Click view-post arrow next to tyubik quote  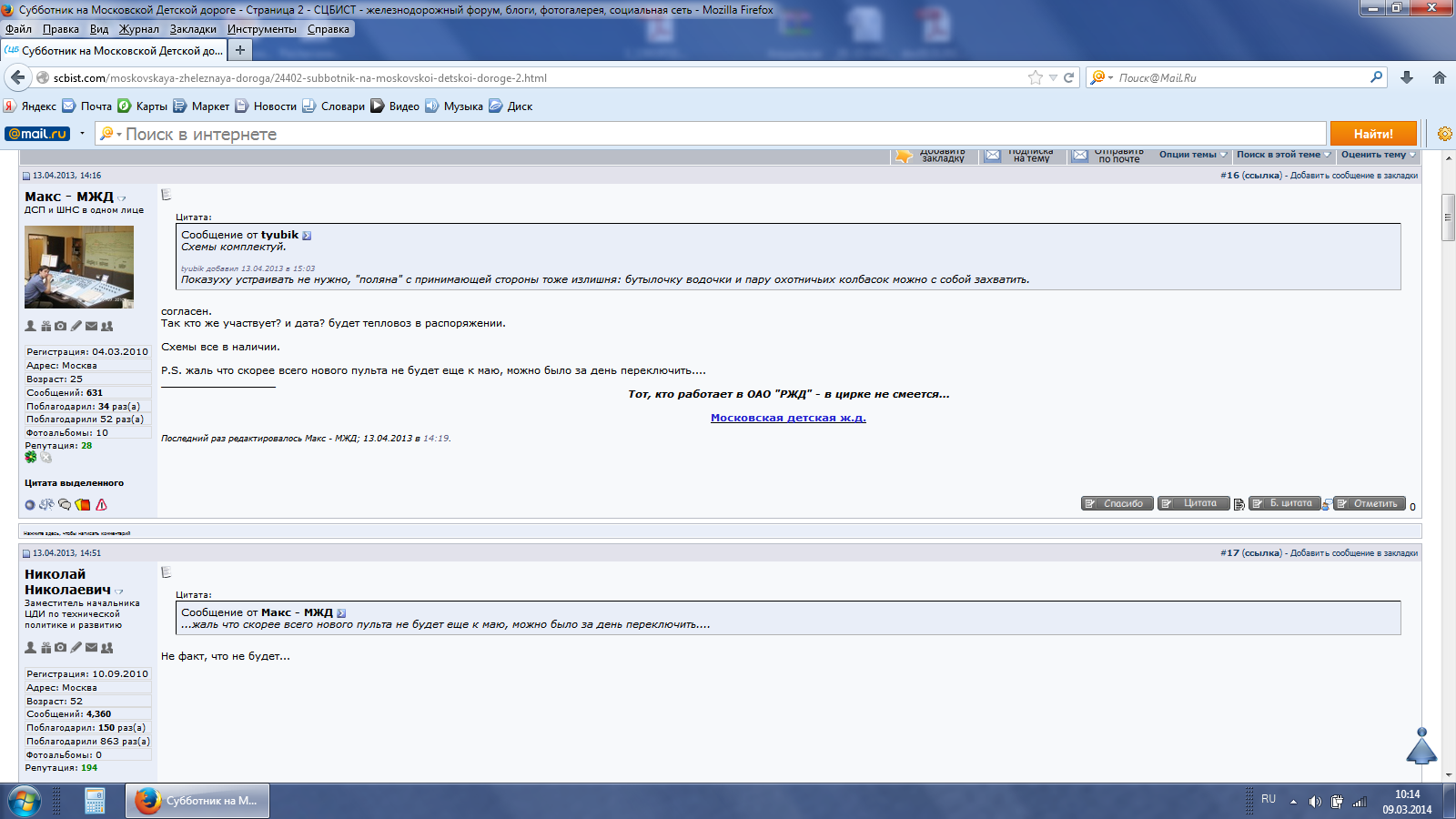coord(307,236)
